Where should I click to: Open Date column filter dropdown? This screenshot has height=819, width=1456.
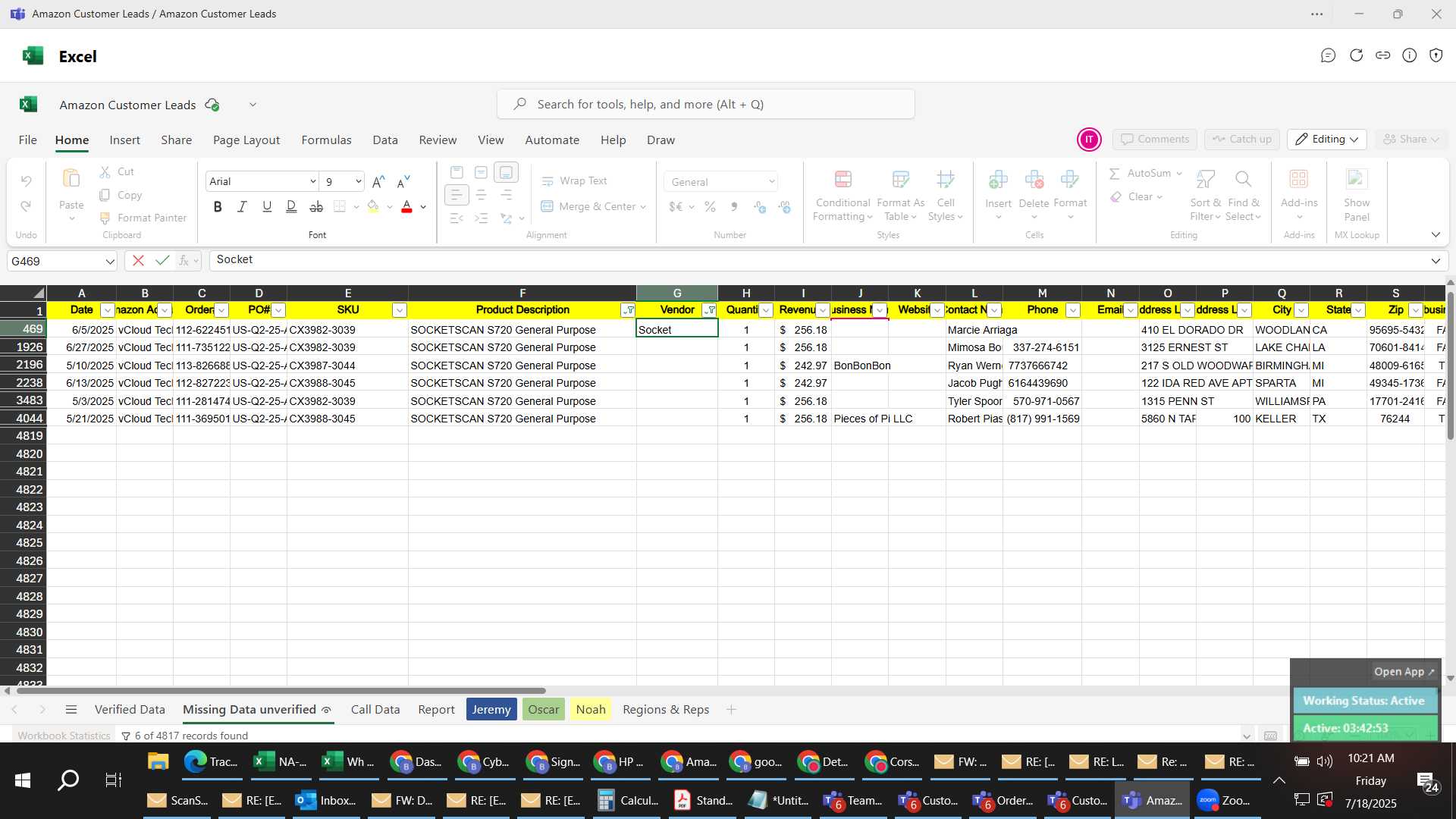pos(108,310)
